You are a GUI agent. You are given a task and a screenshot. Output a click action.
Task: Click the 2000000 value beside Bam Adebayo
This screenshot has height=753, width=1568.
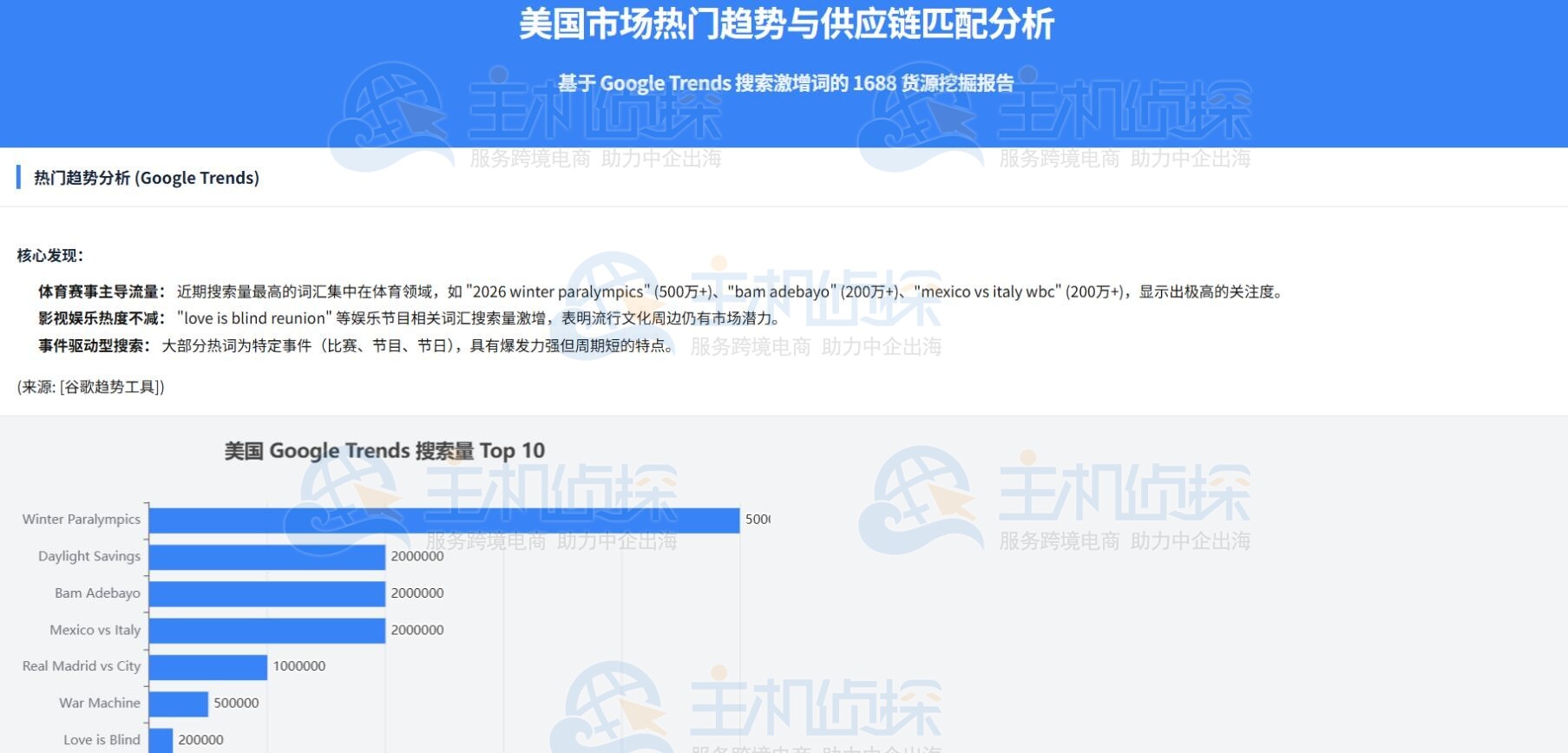[417, 593]
